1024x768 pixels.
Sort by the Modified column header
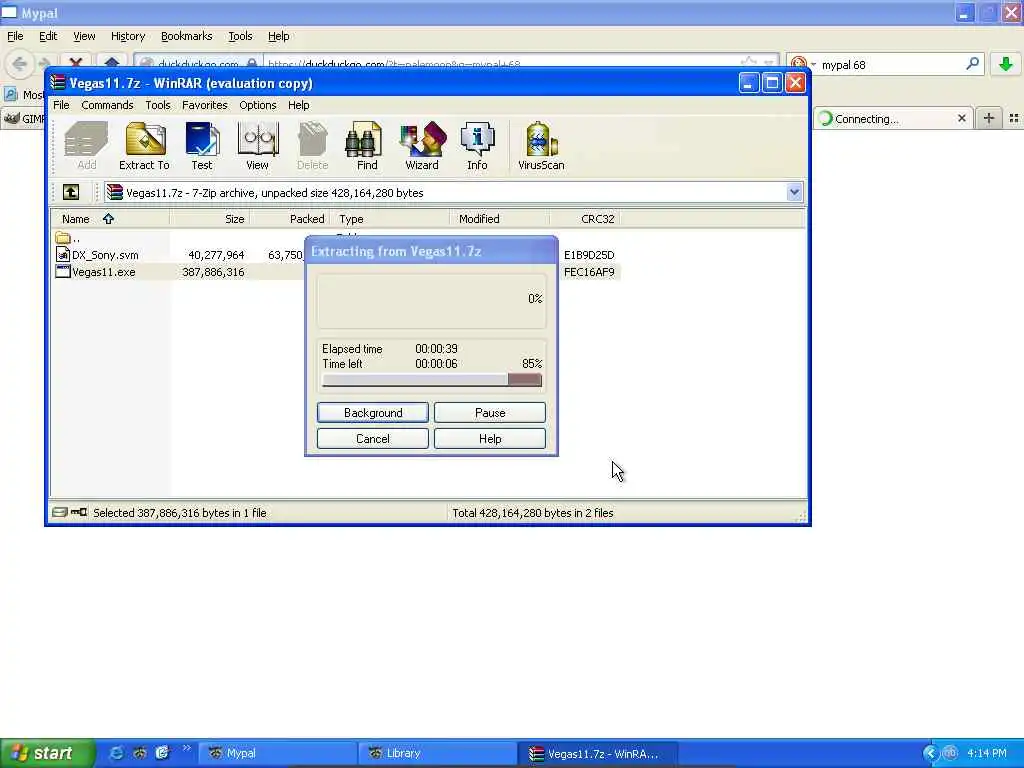coord(499,219)
